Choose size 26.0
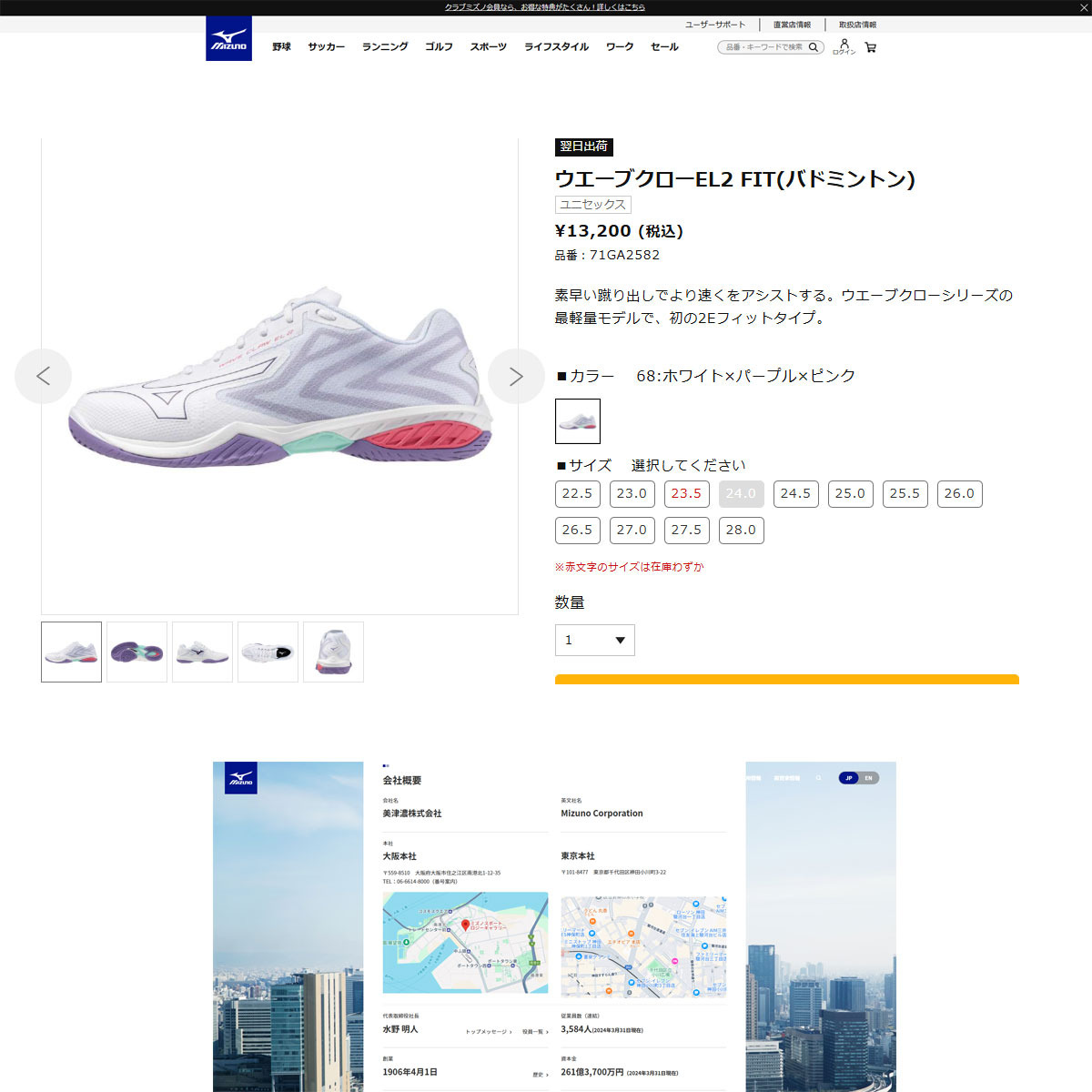Image resolution: width=1092 pixels, height=1092 pixels. [960, 494]
